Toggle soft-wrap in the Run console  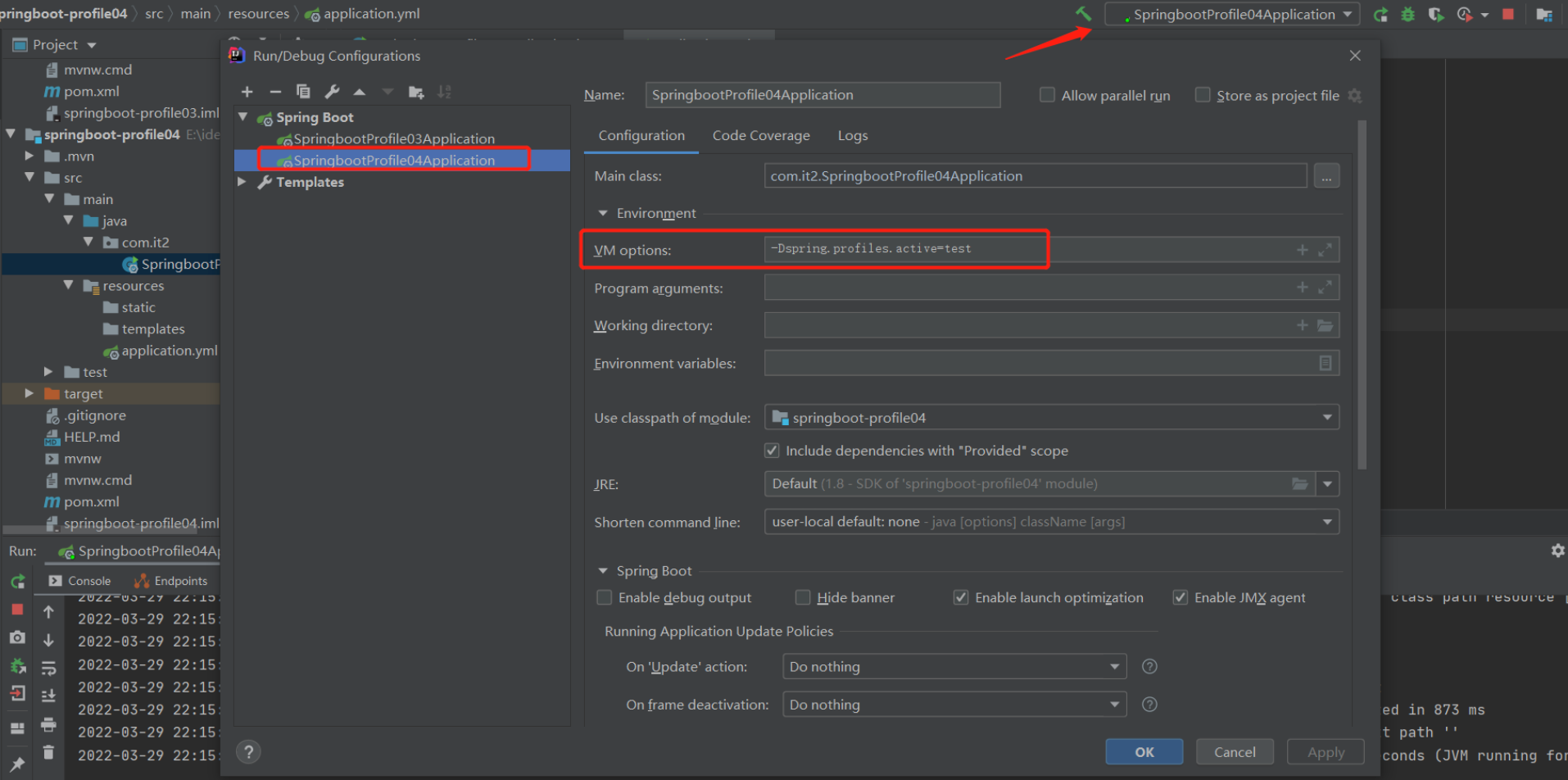tap(48, 668)
